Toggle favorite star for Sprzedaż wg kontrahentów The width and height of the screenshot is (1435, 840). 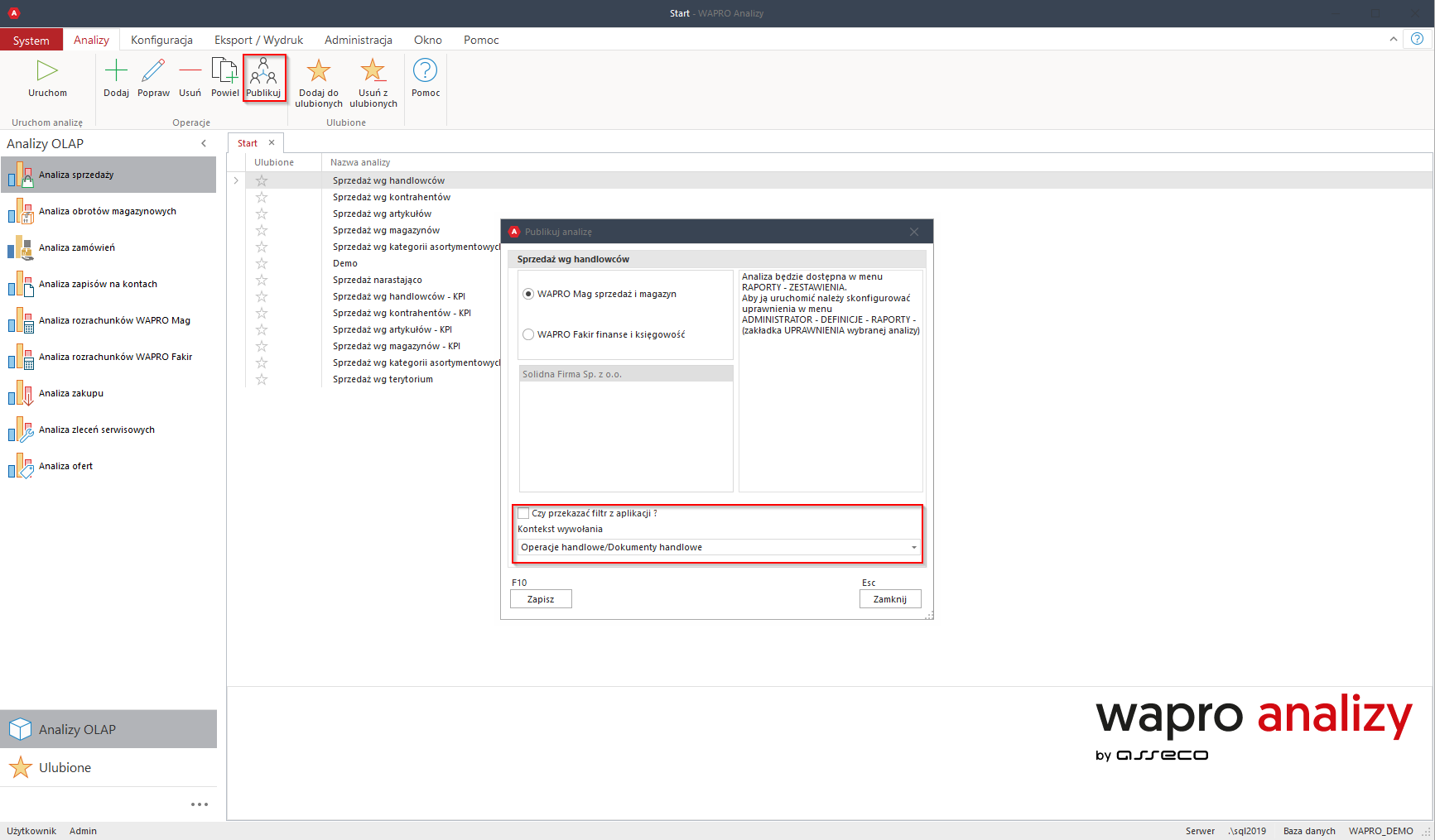tap(262, 197)
